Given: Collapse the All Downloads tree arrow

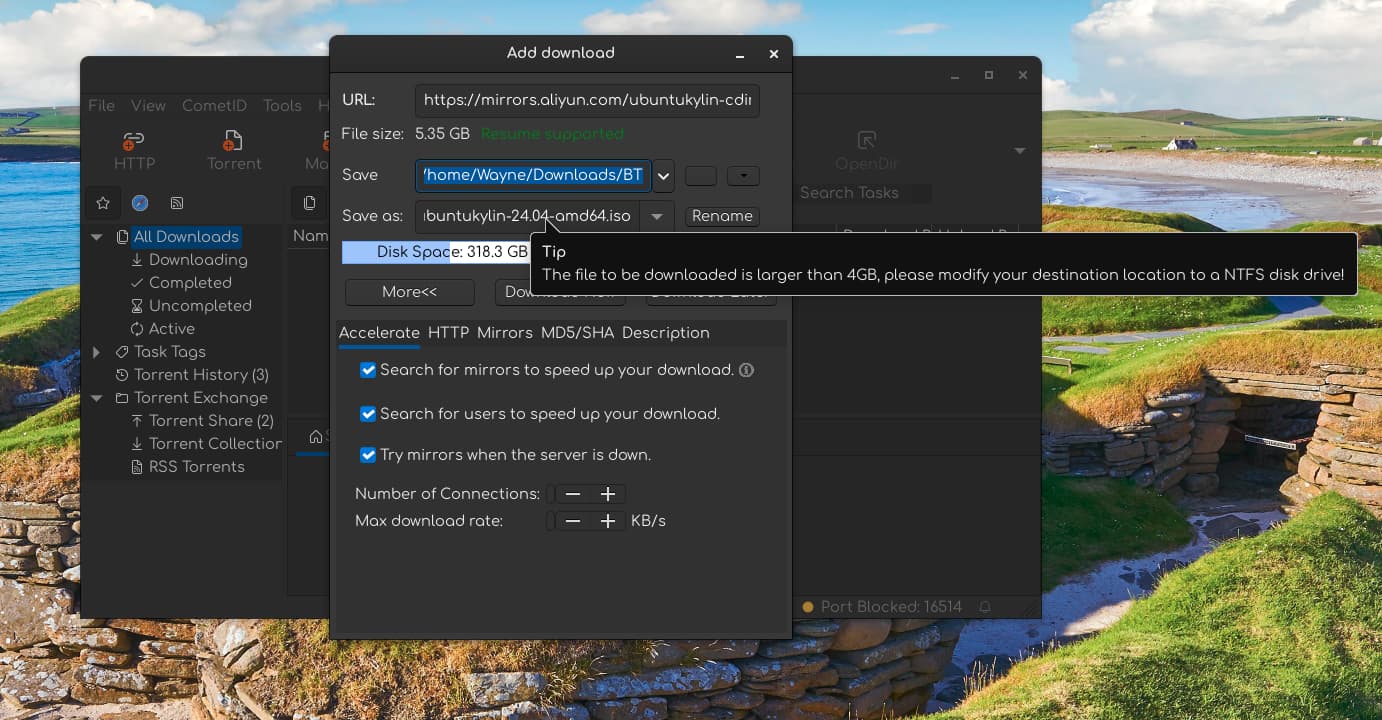Looking at the screenshot, I should point(97,237).
